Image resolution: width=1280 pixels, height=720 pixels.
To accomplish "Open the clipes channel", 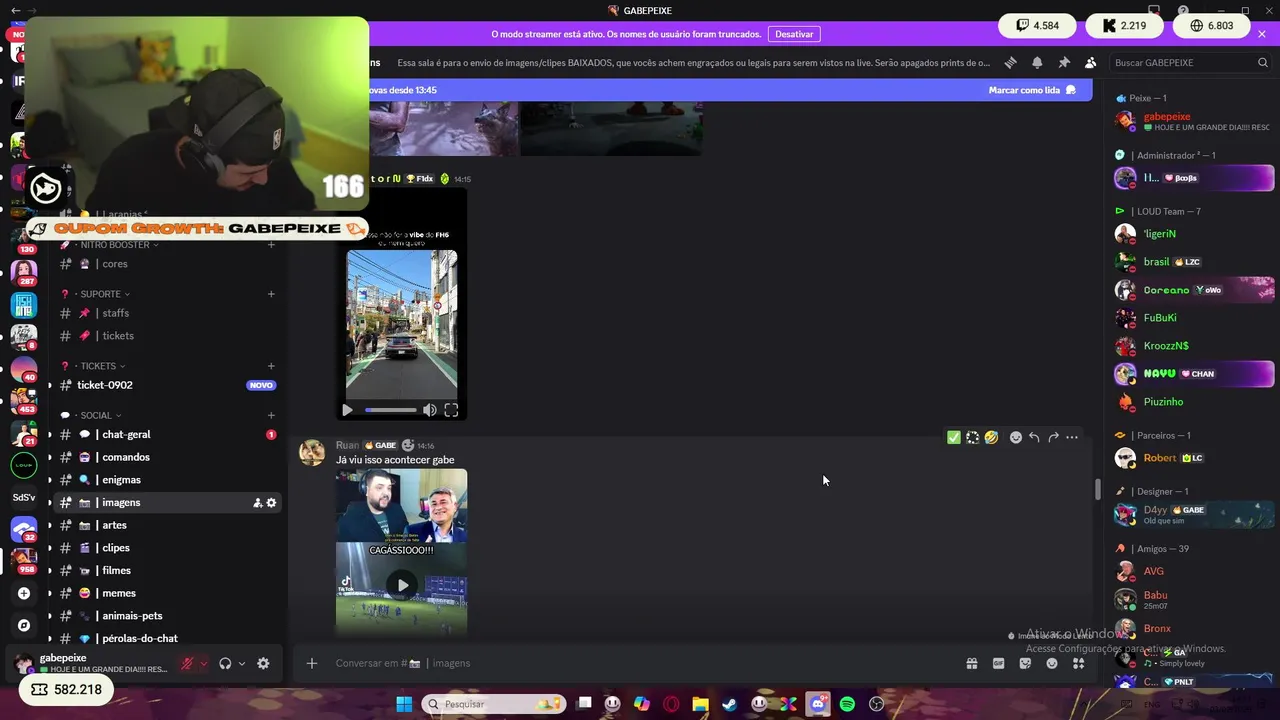I will click(167, 548).
